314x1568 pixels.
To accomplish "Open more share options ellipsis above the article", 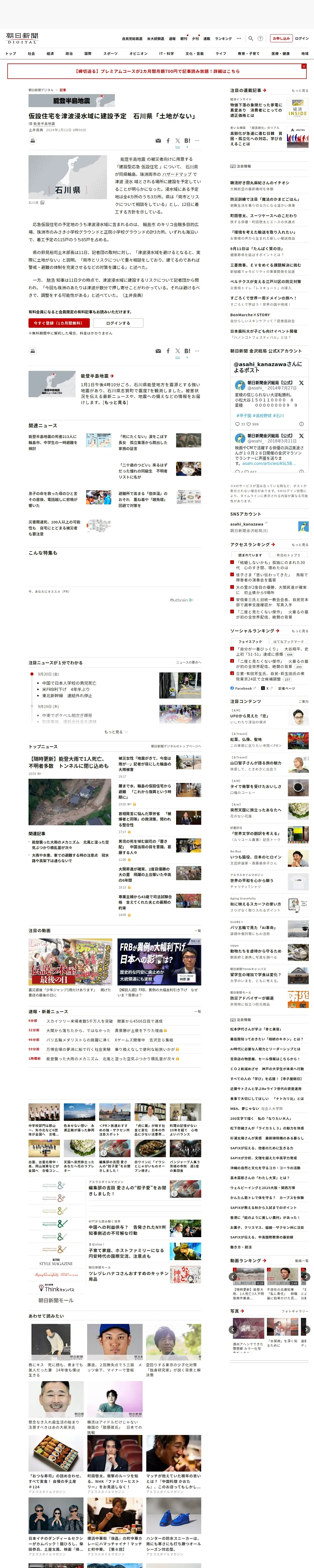I will coord(197,141).
